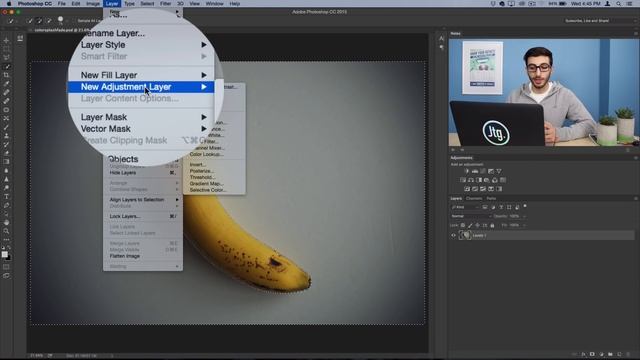Screen dimensions: 640x360
Task: Add Curves adjustment from Adjustments panel
Action: pos(483,171)
